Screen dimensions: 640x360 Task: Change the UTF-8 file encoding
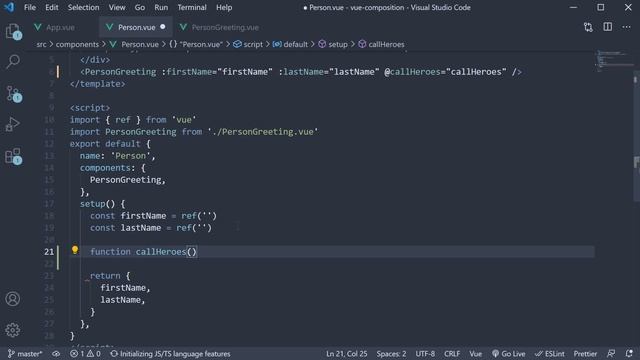coord(425,354)
